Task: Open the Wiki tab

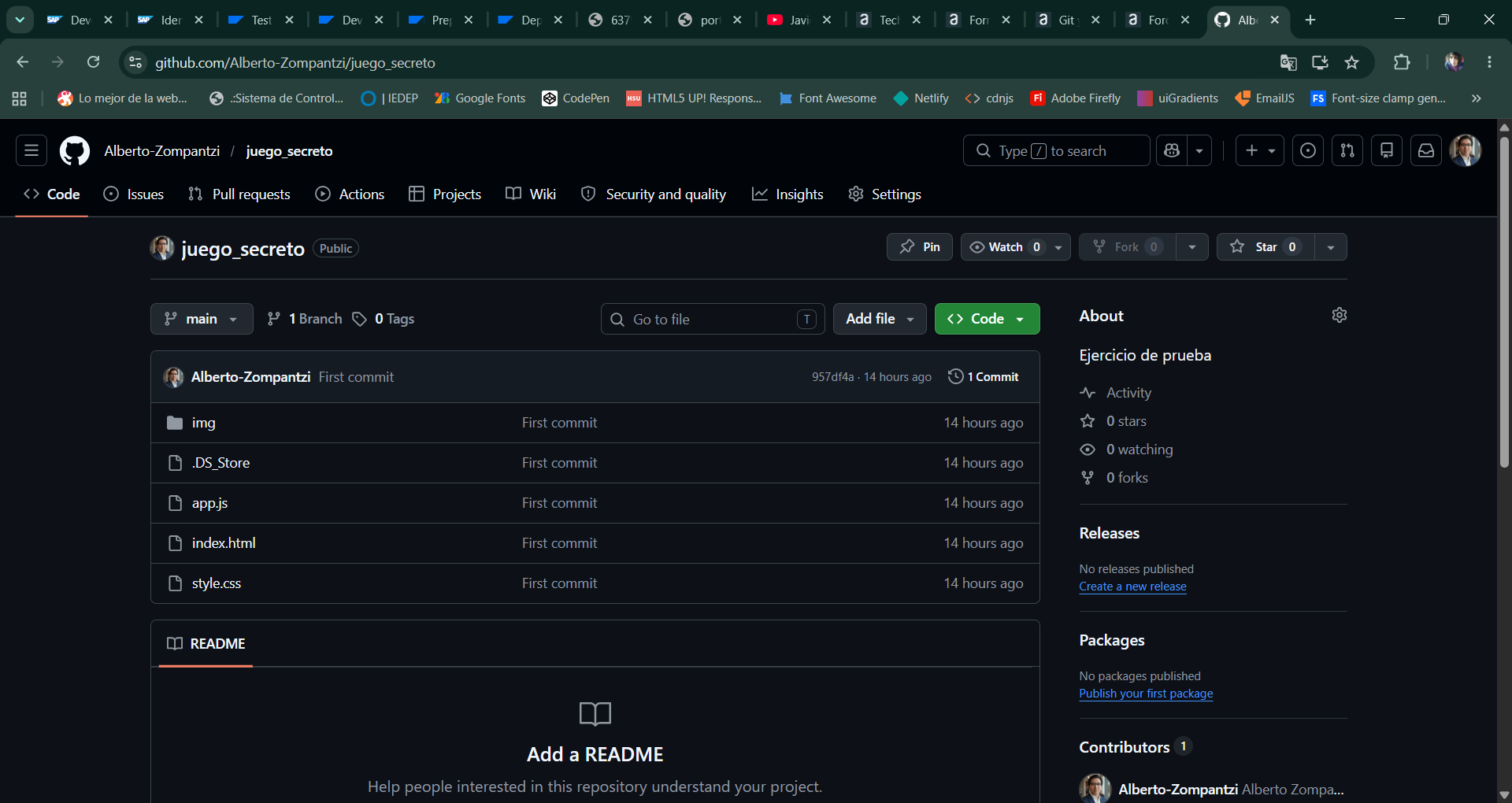Action: [x=531, y=194]
